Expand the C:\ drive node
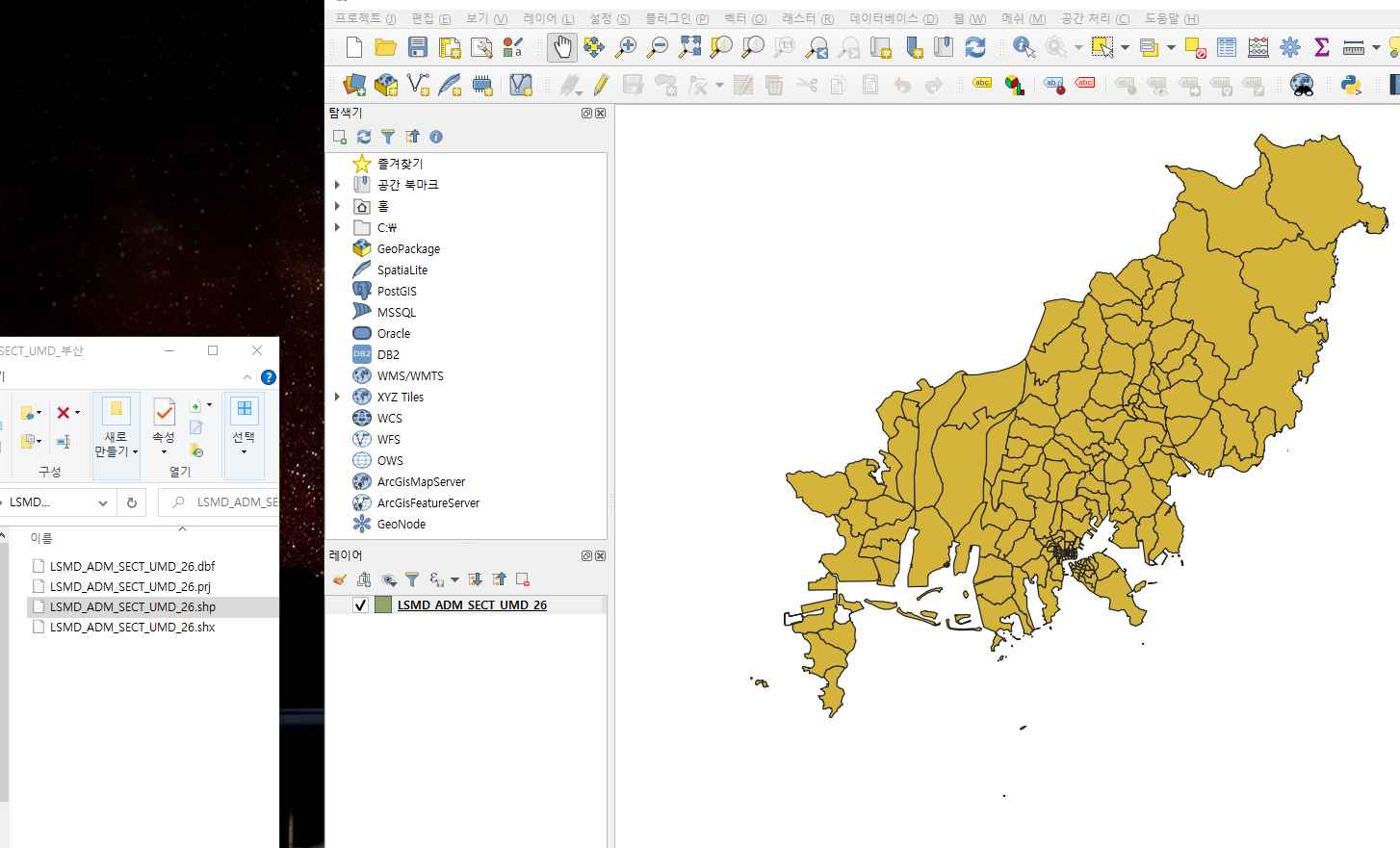Viewport: 1400px width, 848px height. click(337, 227)
